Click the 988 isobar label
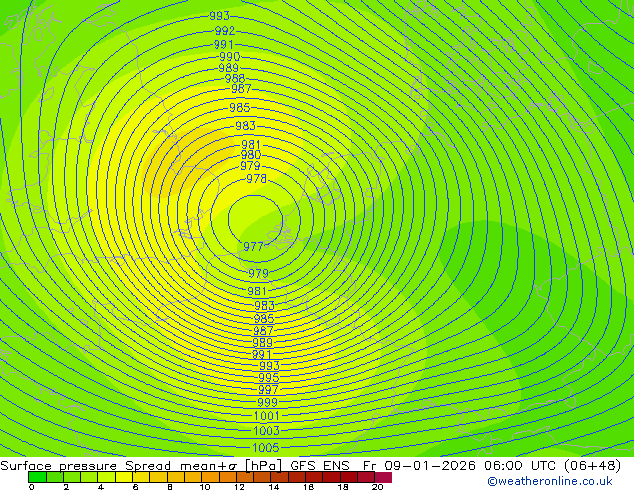 235,78
